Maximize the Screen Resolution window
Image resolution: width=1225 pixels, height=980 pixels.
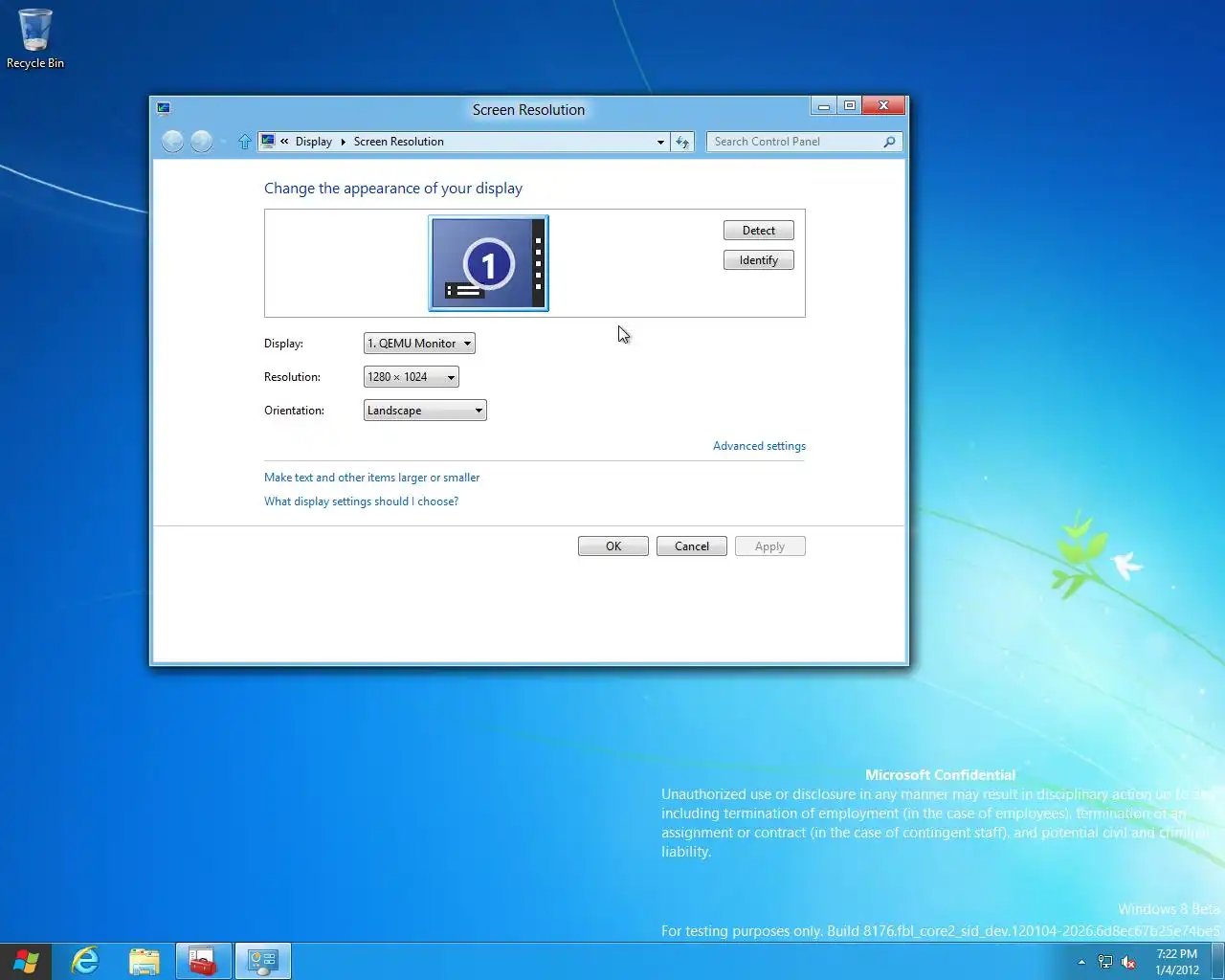point(850,105)
